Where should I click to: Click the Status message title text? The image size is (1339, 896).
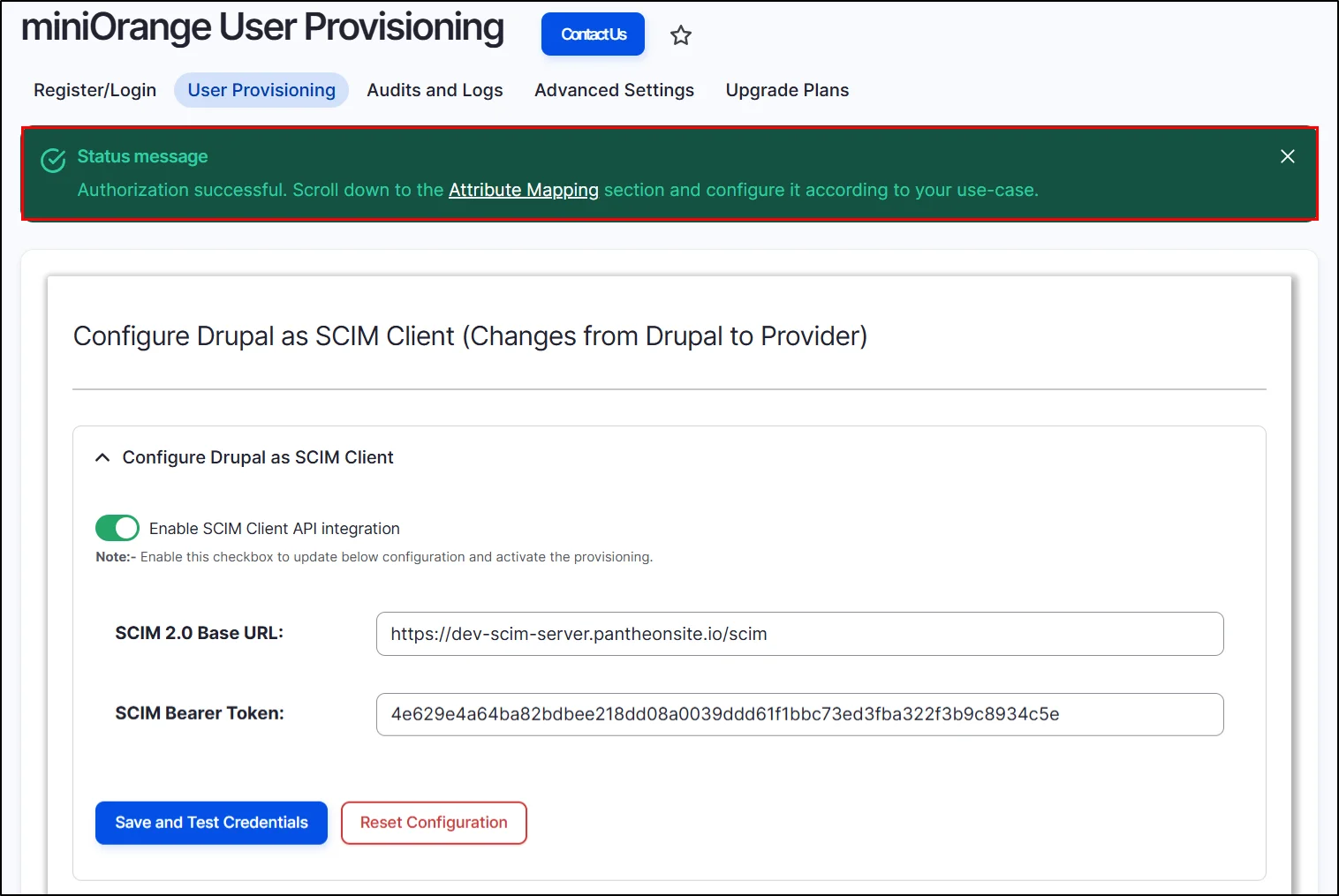[x=142, y=156]
